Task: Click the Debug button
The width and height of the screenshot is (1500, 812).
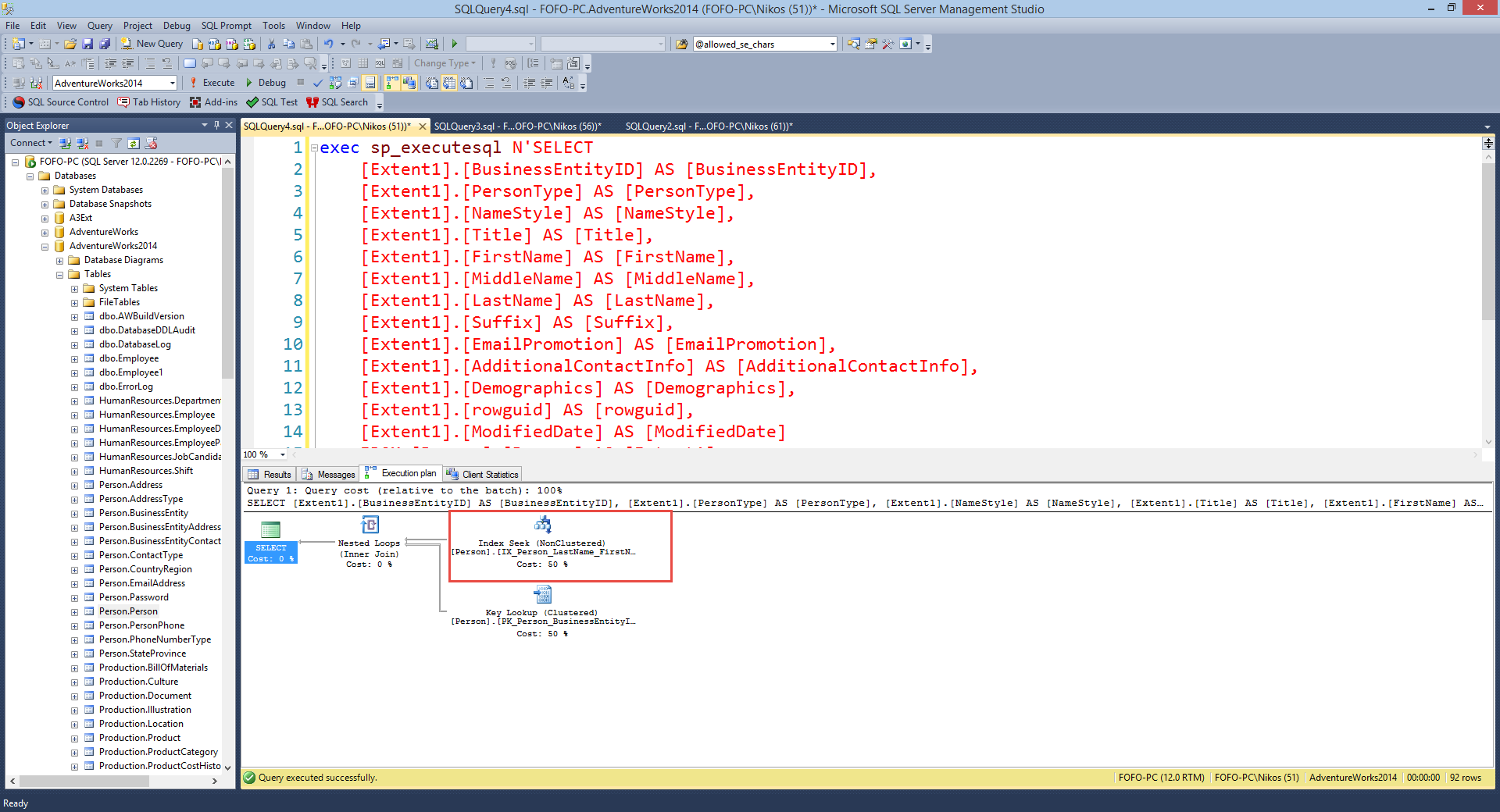Action: click(x=266, y=83)
